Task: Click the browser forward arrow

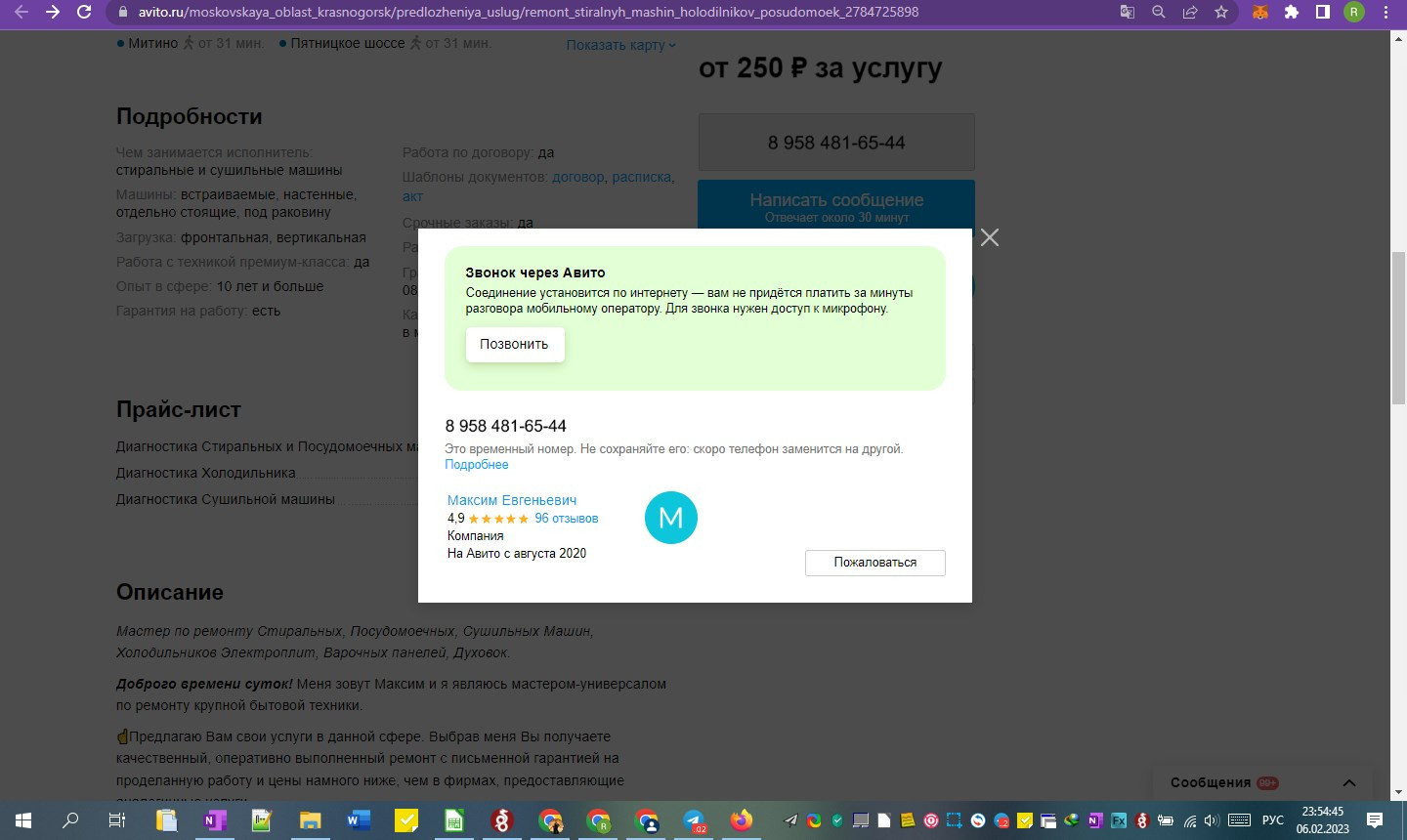Action: coord(53,12)
